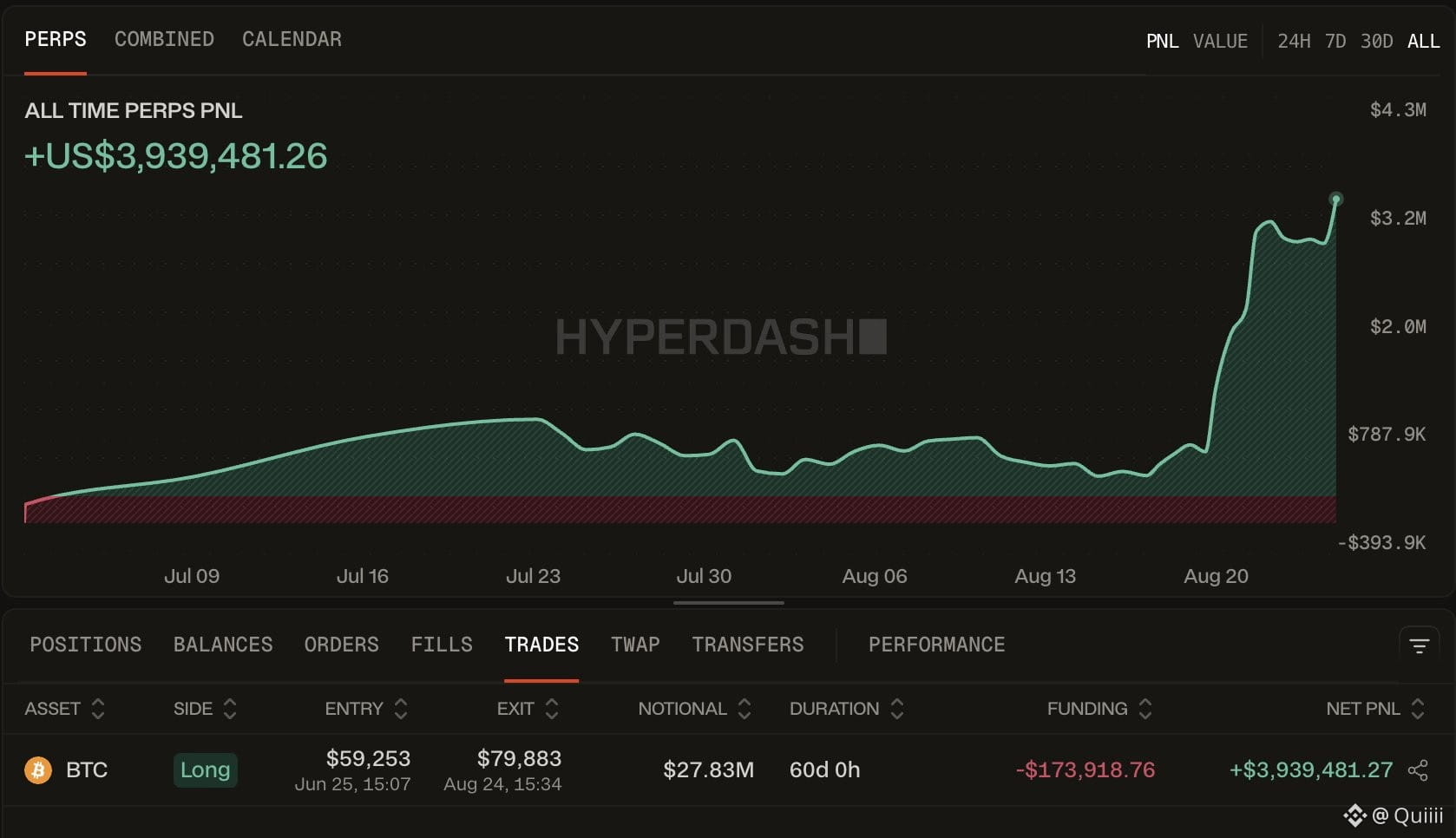Switch to the POSITIONS tab
Viewport: 1456px width, 838px height.
[x=85, y=645]
